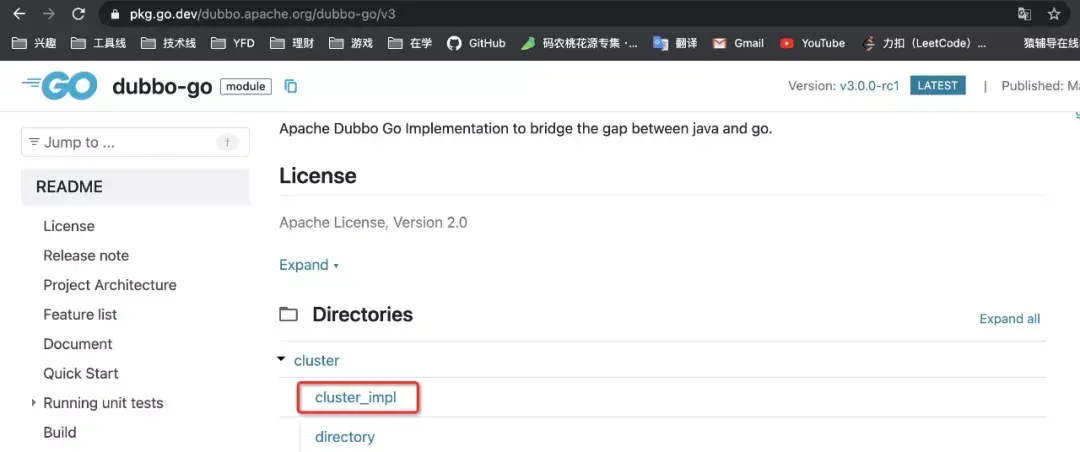Screen dimensions: 1080x452
Task: Click the Go logo
Action: tap(60, 86)
